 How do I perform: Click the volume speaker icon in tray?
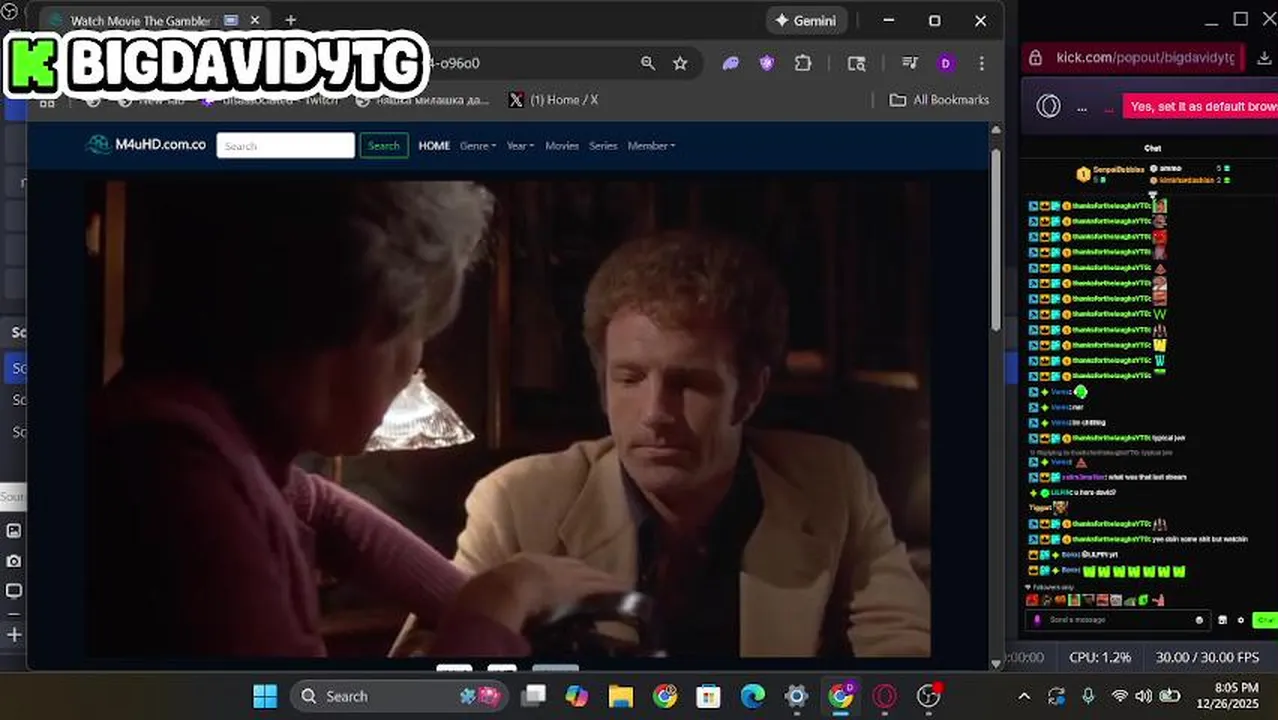pyautogui.click(x=1144, y=696)
